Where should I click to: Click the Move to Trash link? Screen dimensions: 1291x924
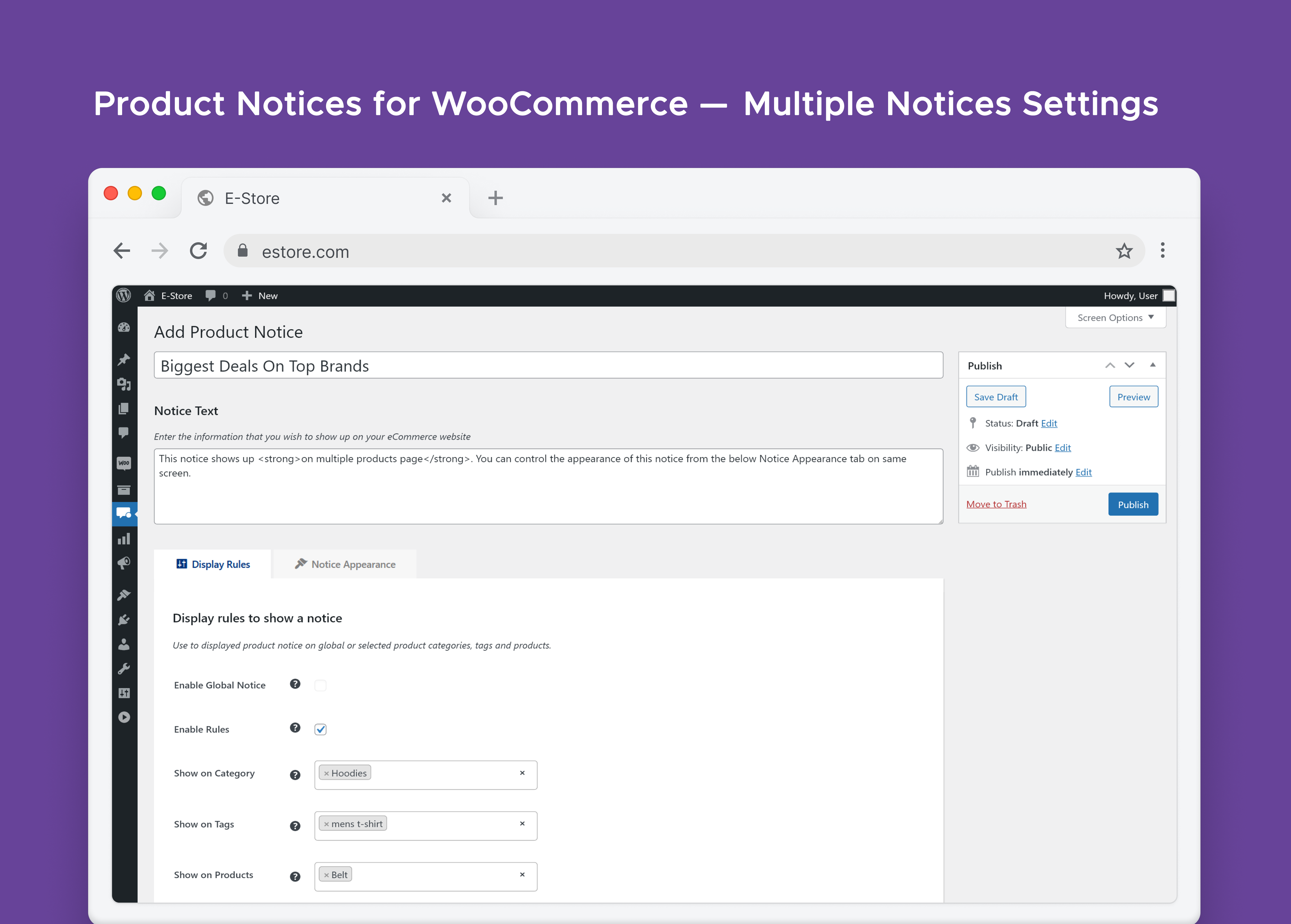[x=996, y=504]
